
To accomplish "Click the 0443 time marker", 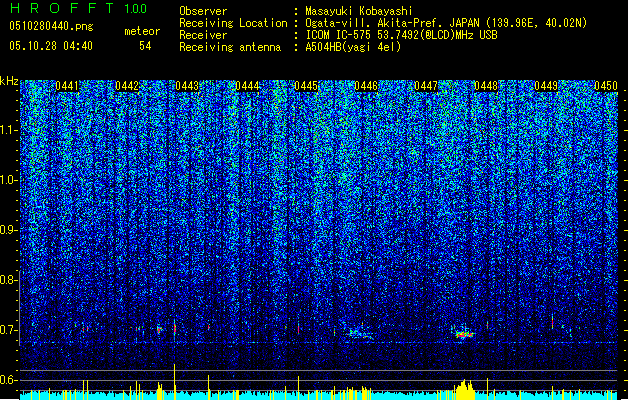I will (187, 86).
